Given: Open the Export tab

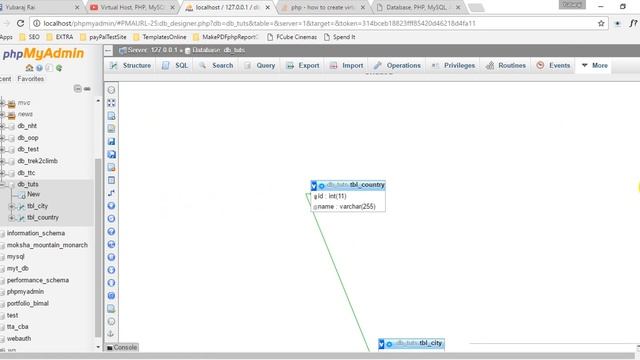Looking at the screenshot, I should click(x=303, y=65).
